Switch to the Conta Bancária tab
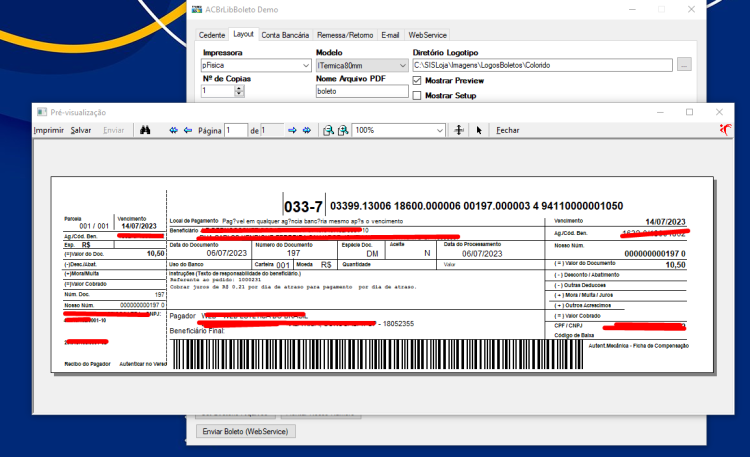The height and width of the screenshot is (457, 750). (x=285, y=35)
